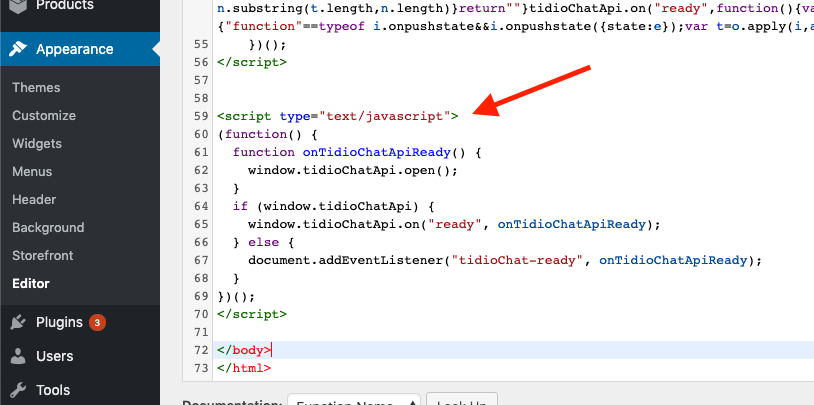Click the closing script tag on line 56
The height and width of the screenshot is (405, 814).
(252, 62)
